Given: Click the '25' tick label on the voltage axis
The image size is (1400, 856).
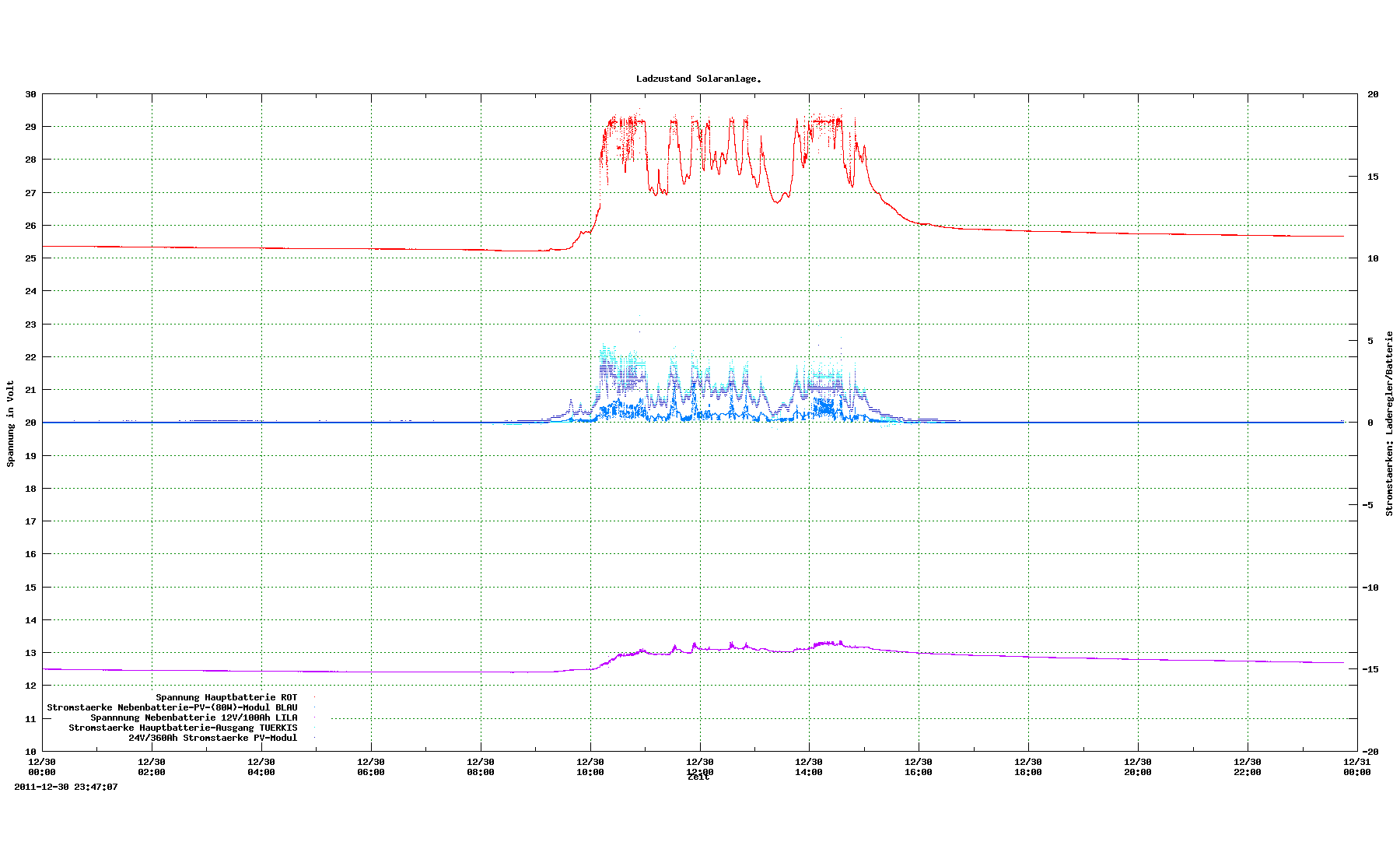Looking at the screenshot, I should pos(31,258).
